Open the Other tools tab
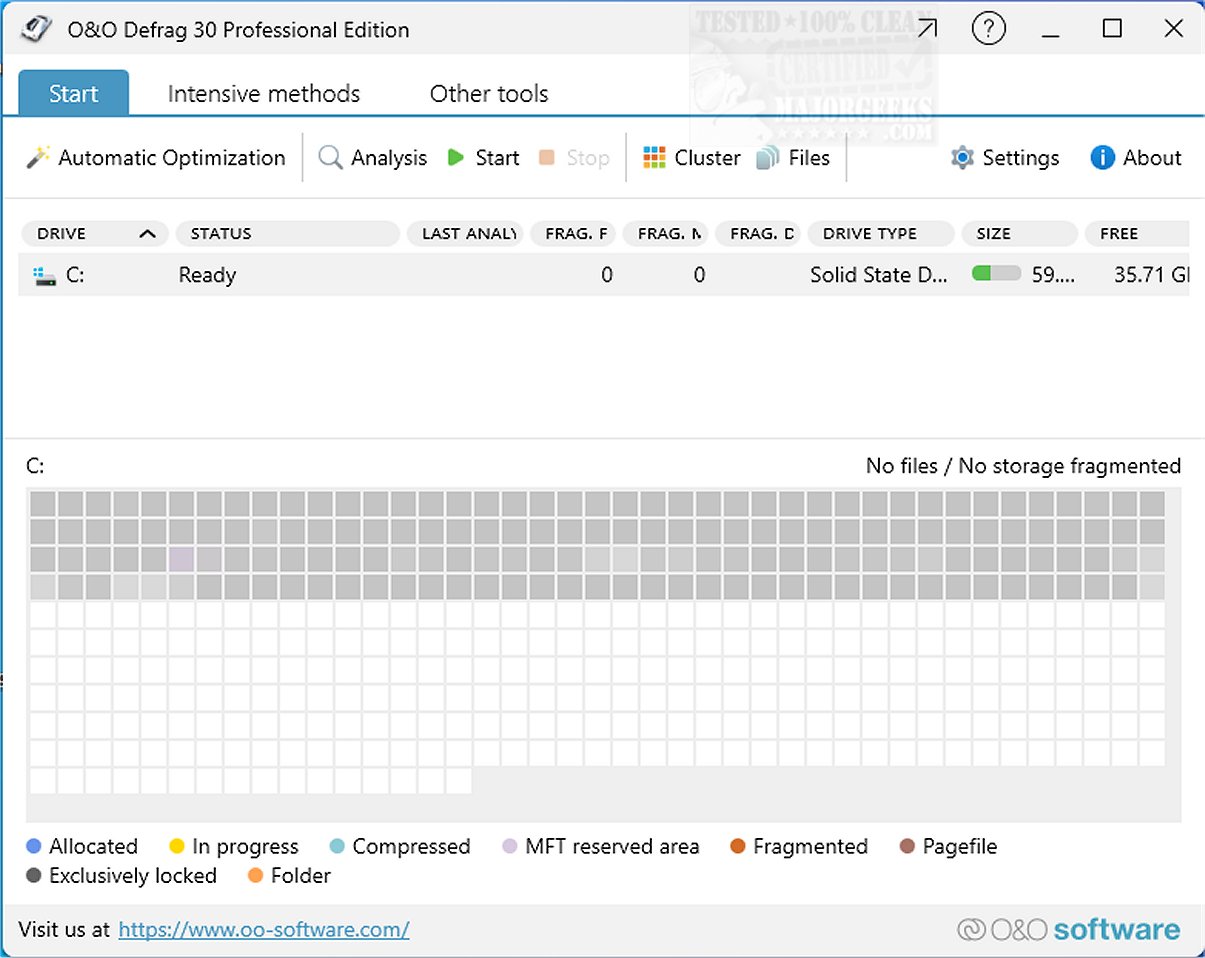Screen dimensions: 1205x958 [489, 94]
